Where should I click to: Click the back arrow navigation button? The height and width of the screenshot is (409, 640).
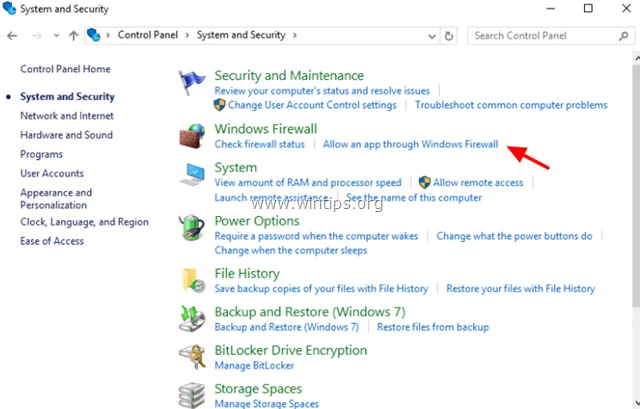[12, 36]
